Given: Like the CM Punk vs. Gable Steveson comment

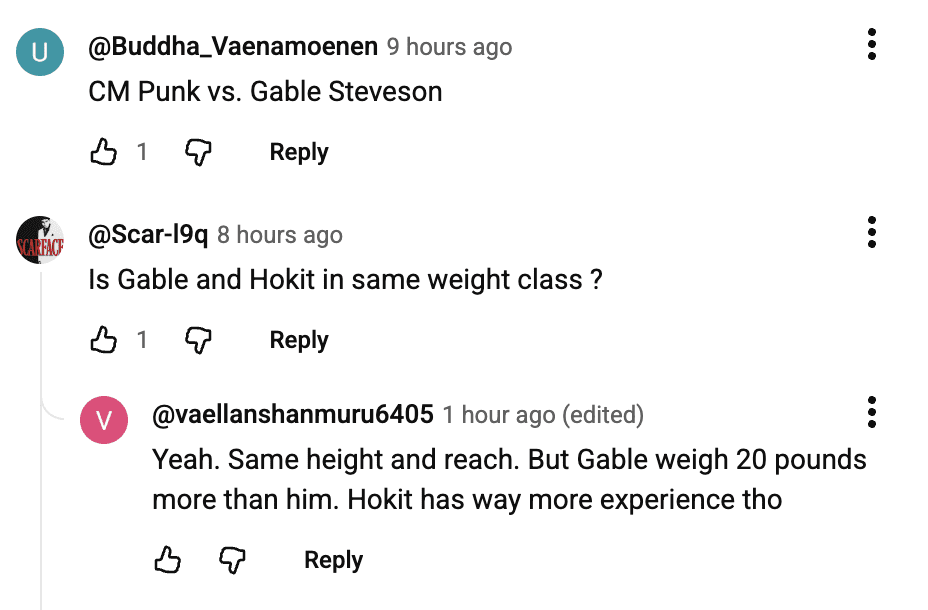Looking at the screenshot, I should (x=104, y=152).
